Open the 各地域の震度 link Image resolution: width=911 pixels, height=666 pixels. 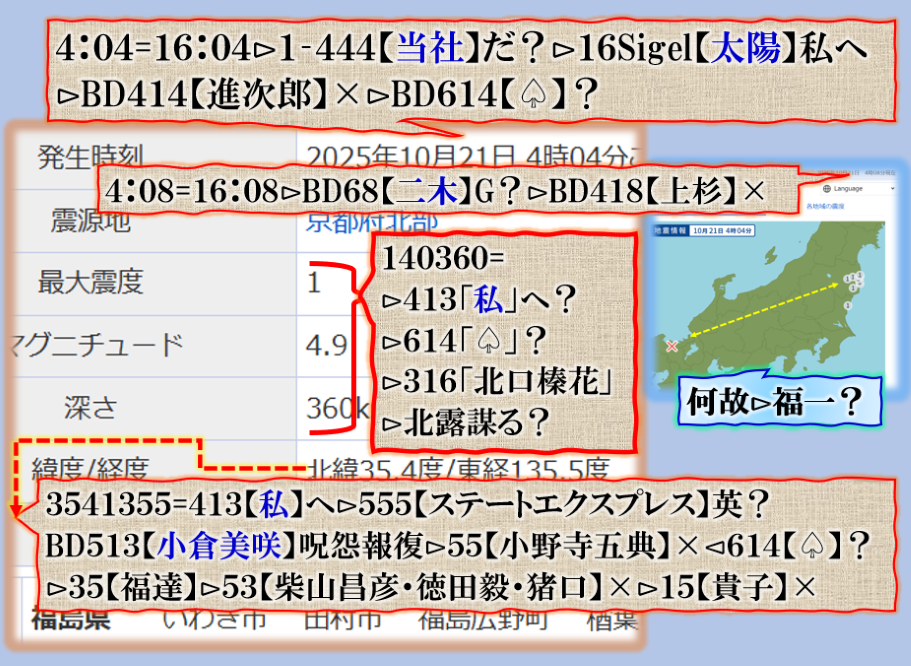pyautogui.click(x=826, y=205)
